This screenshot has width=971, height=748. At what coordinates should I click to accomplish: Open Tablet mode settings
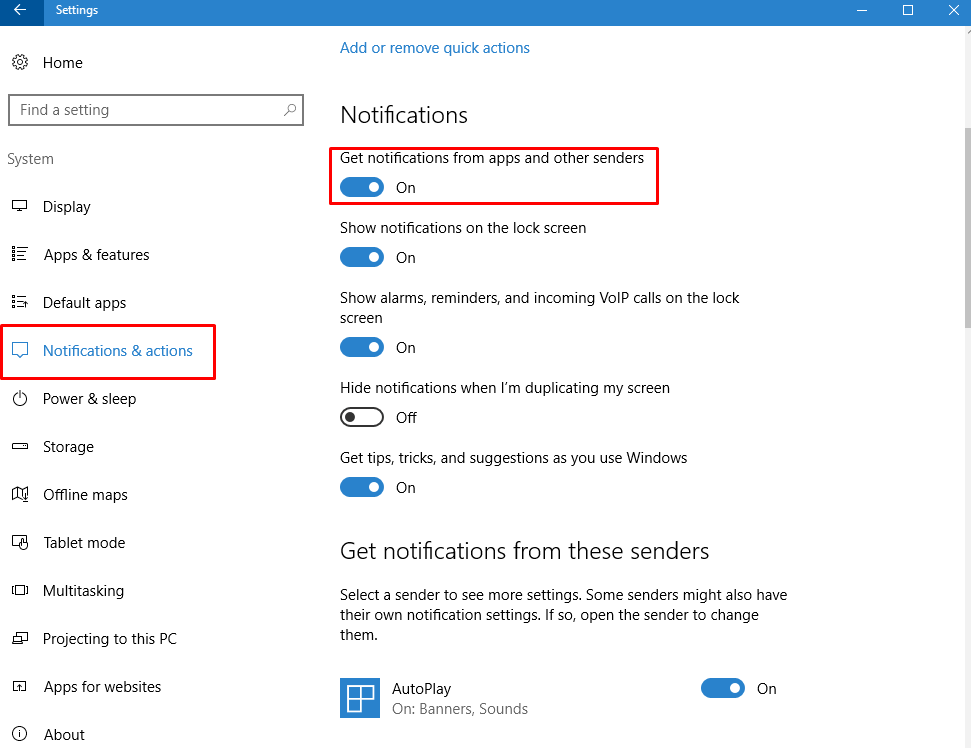(x=84, y=542)
